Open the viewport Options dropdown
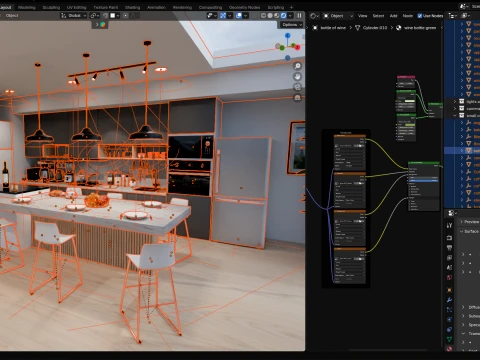 pos(291,25)
